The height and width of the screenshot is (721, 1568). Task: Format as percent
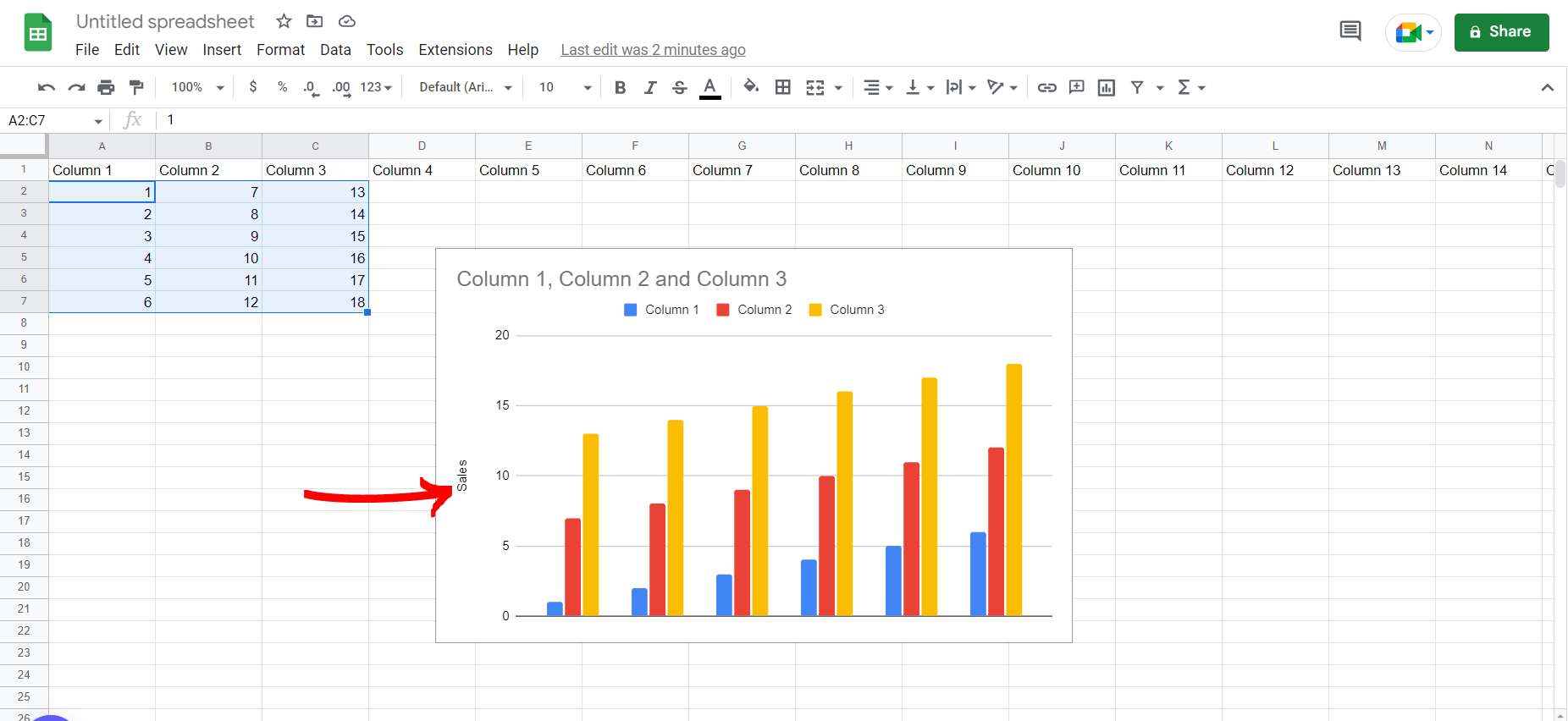[x=282, y=87]
